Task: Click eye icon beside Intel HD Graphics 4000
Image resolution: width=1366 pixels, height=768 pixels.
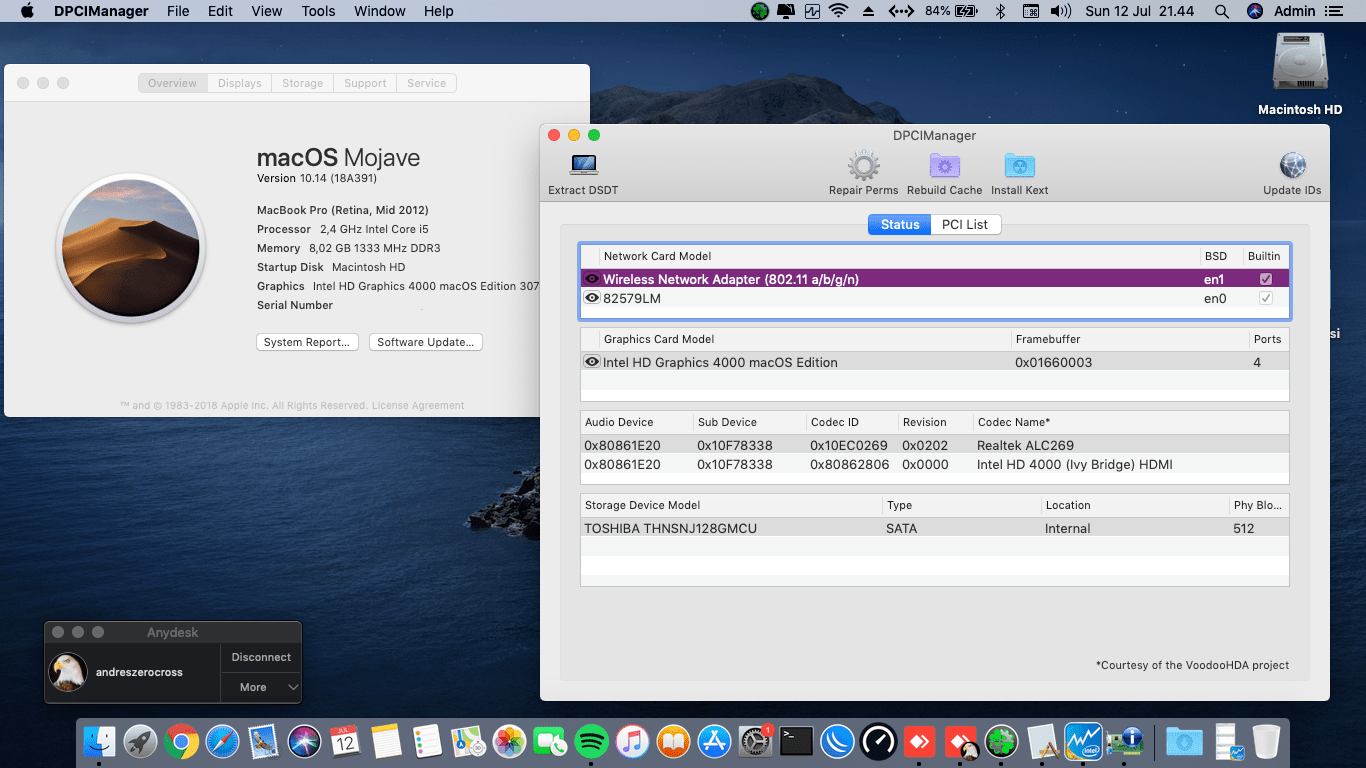Action: pyautogui.click(x=592, y=362)
